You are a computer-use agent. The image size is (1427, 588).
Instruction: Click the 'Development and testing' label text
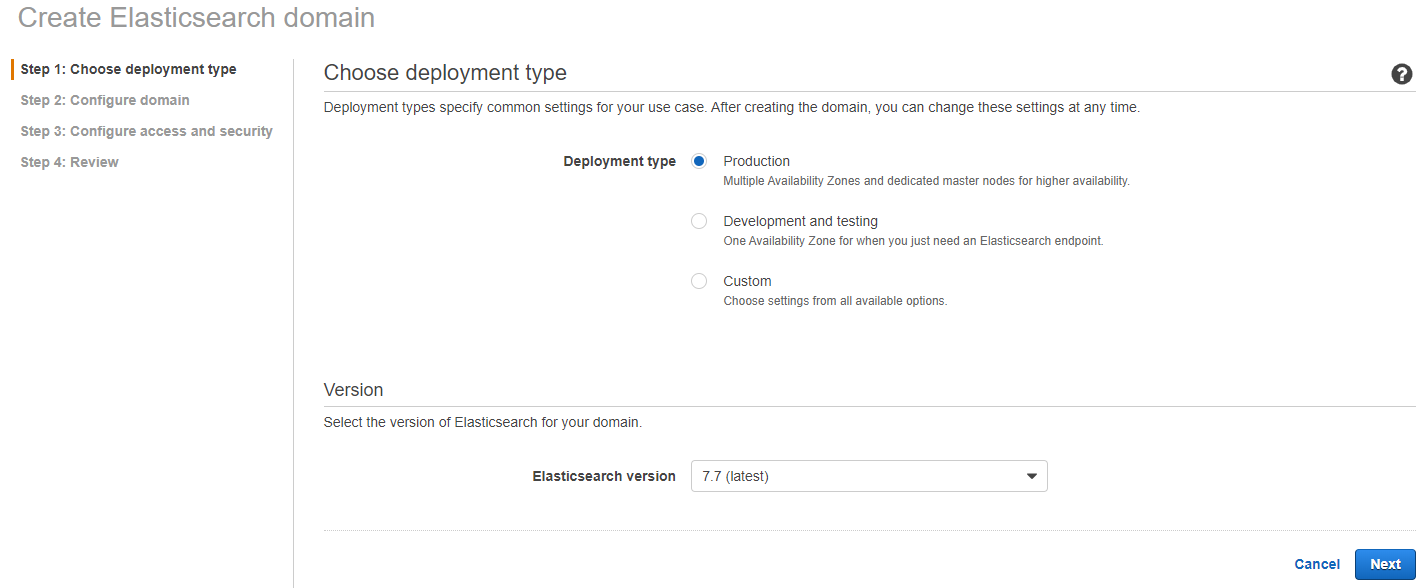pos(800,221)
